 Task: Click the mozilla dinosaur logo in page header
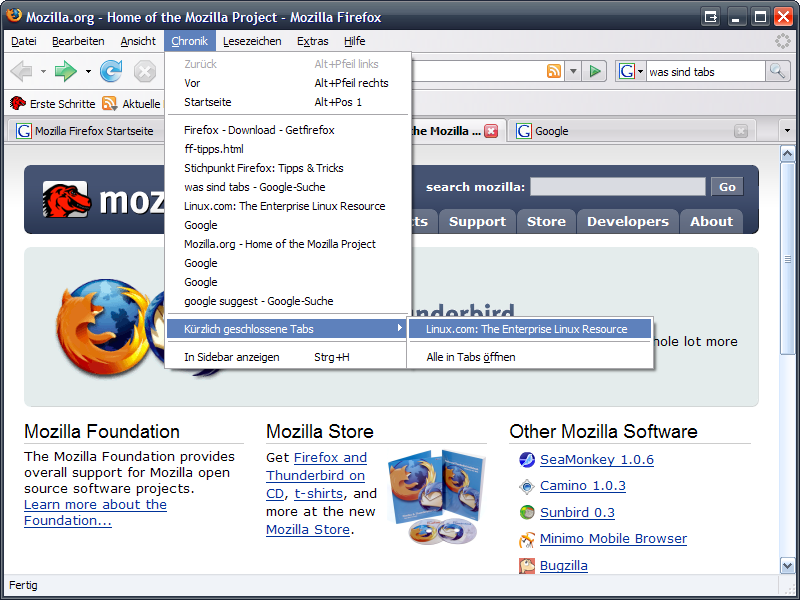(x=66, y=199)
